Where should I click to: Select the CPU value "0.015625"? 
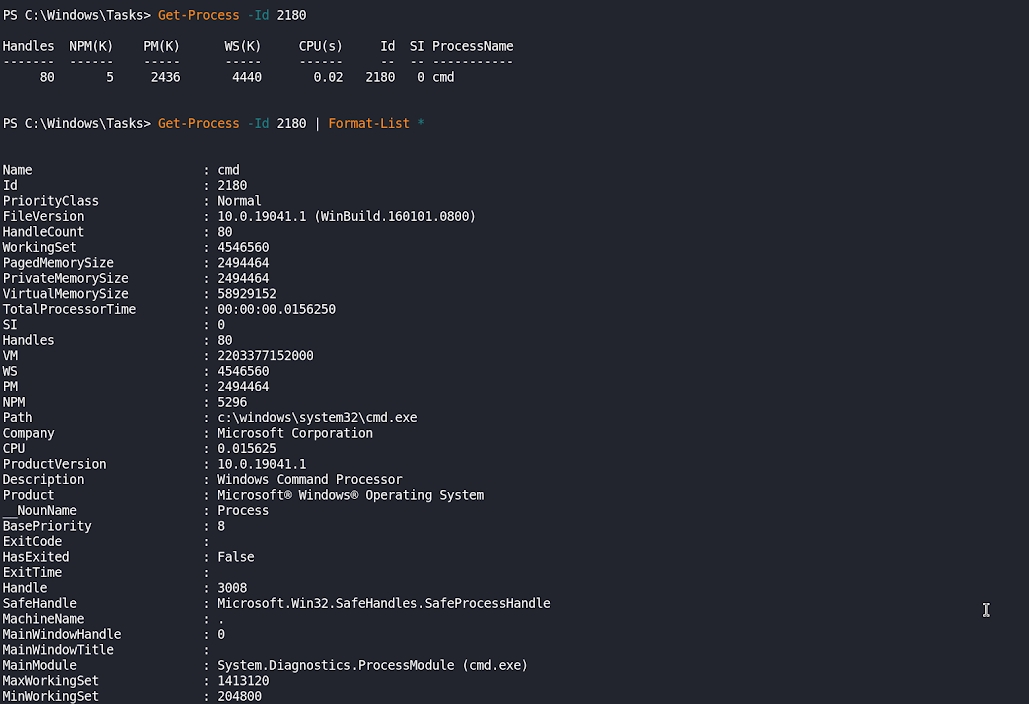coord(247,449)
